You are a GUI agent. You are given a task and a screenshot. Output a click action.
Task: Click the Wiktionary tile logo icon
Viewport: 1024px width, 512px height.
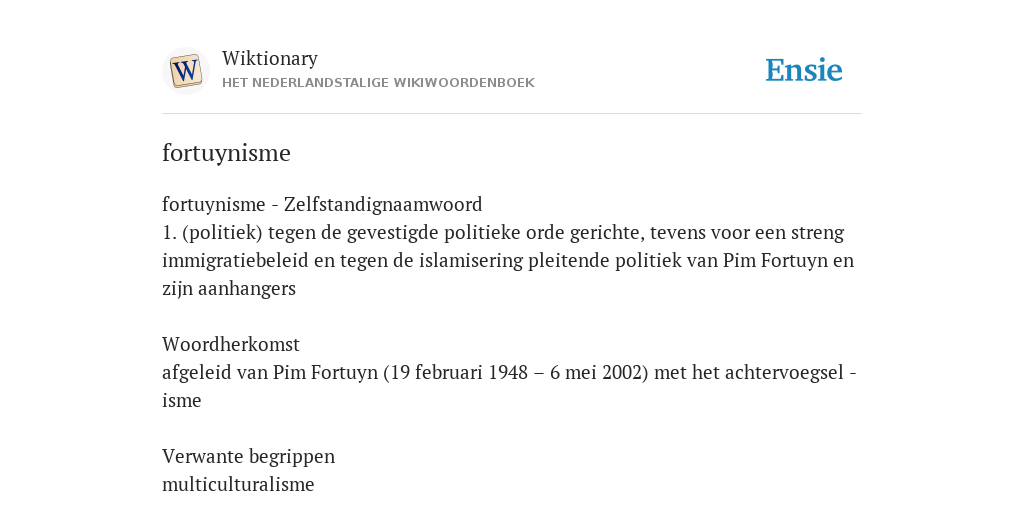click(185, 71)
